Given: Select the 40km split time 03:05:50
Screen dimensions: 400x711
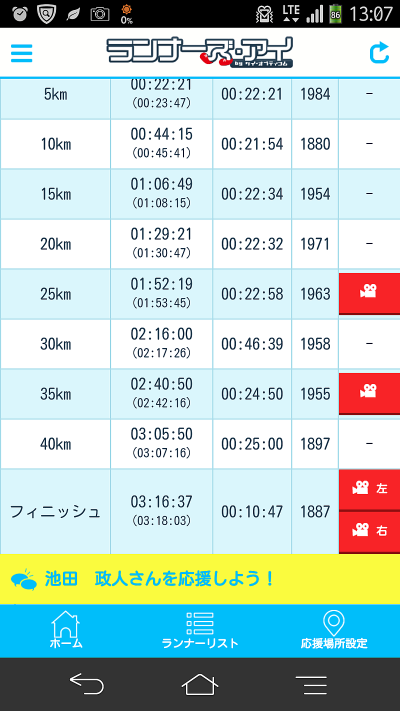Looking at the screenshot, I should 161,434.
